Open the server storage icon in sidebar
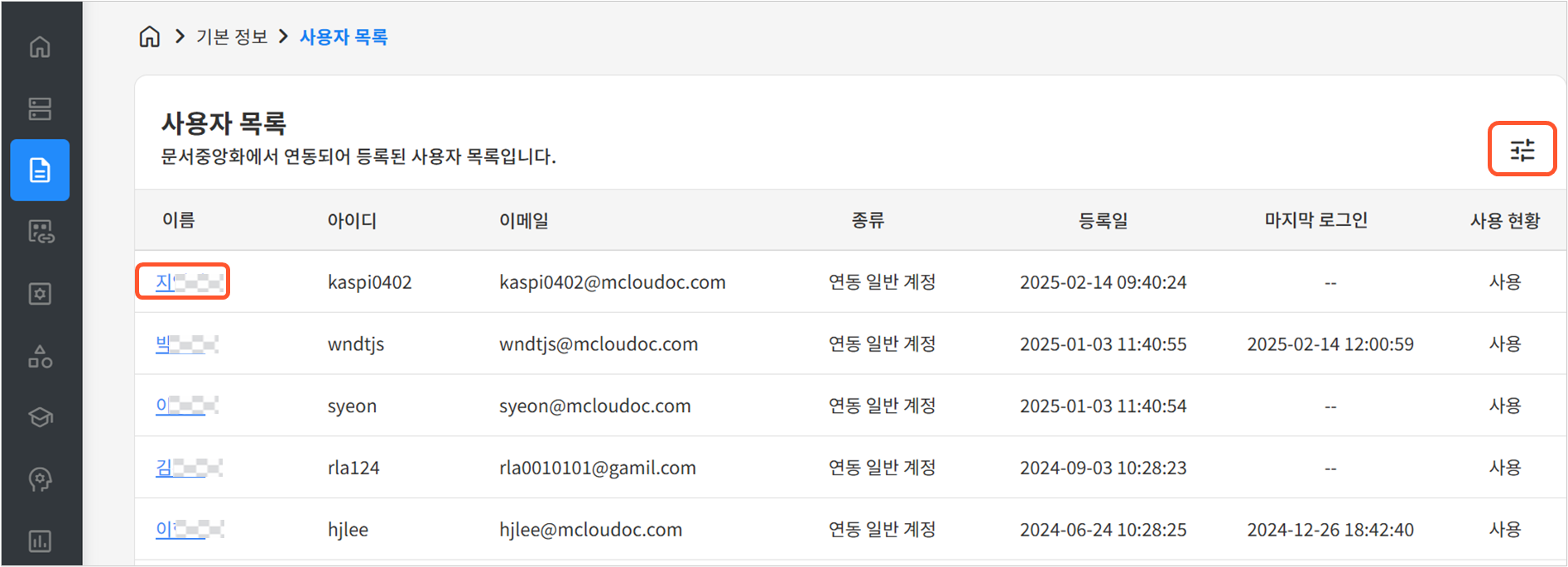The width and height of the screenshot is (1568, 567). (40, 108)
